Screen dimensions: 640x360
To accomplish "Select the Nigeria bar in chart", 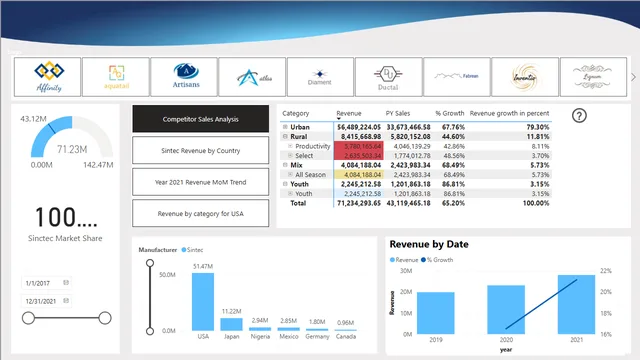I will click(260, 329).
